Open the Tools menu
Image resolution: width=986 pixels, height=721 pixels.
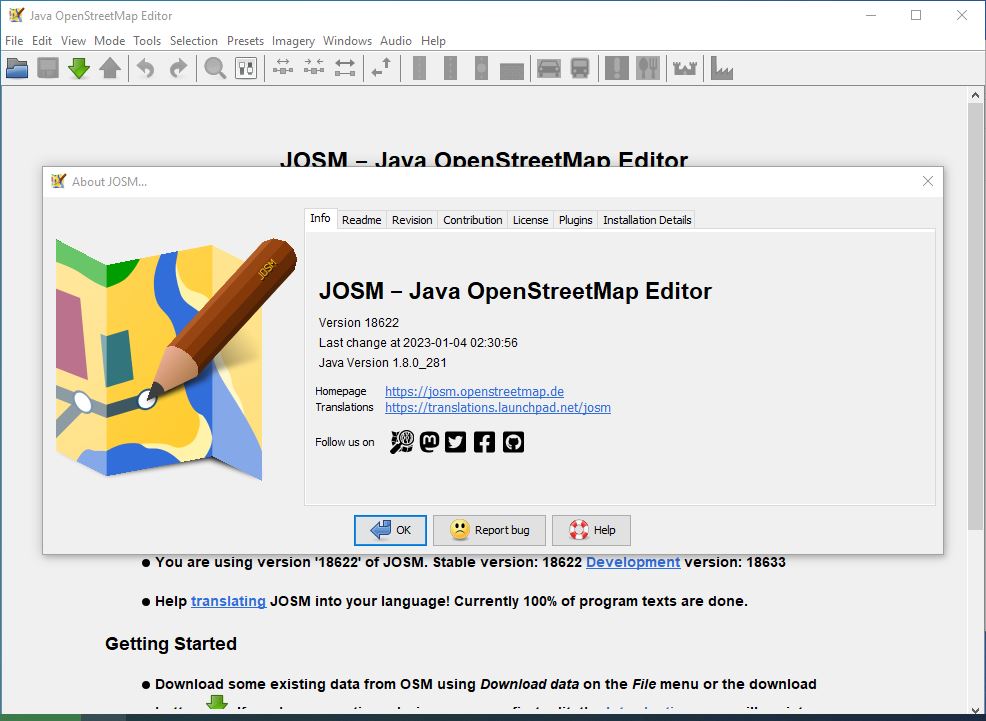pyautogui.click(x=147, y=41)
